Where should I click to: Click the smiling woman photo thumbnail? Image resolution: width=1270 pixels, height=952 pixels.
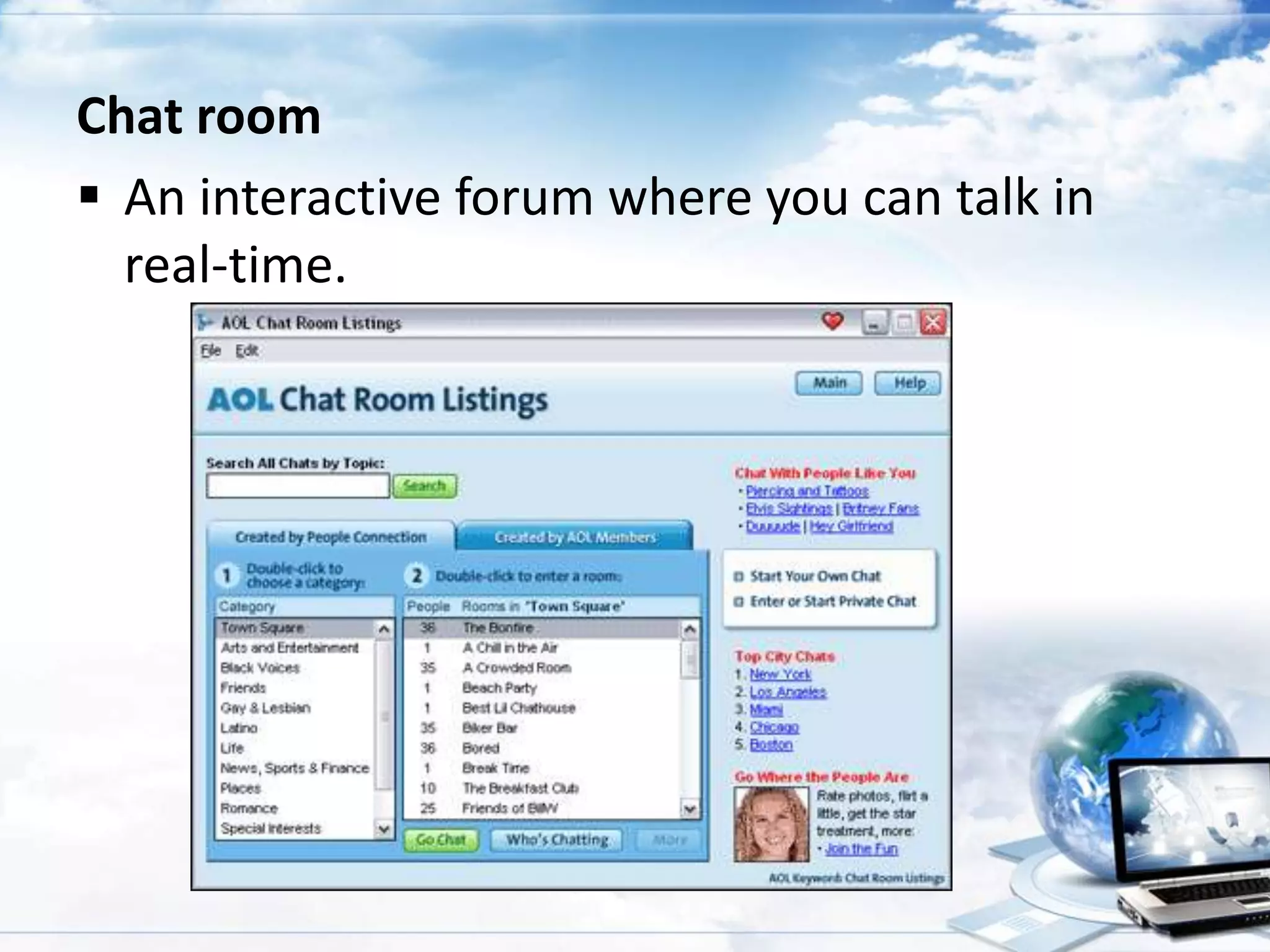point(771,824)
